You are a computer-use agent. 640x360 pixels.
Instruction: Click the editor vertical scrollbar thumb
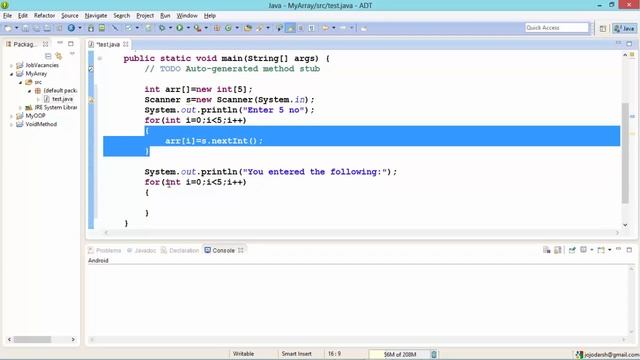[x=625, y=153]
